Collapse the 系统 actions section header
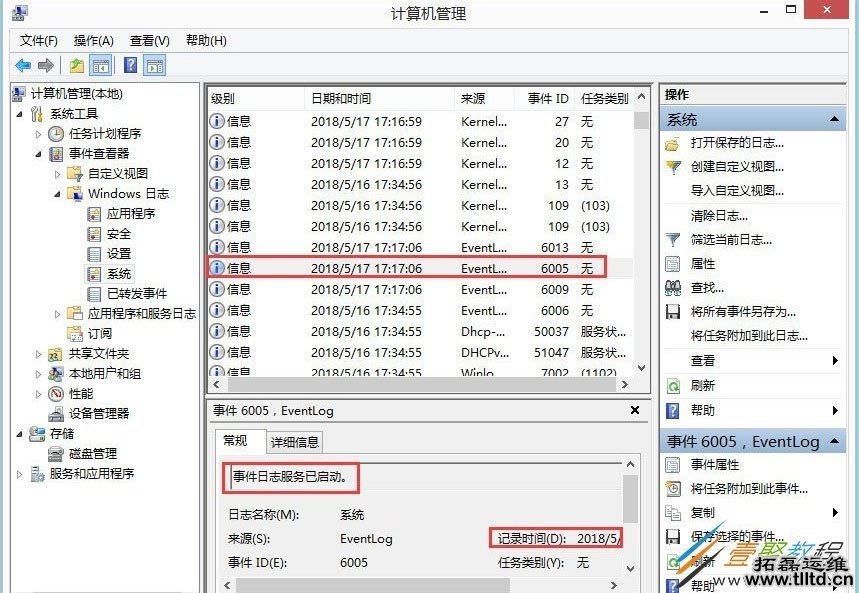The width and height of the screenshot is (859, 593). (833, 118)
